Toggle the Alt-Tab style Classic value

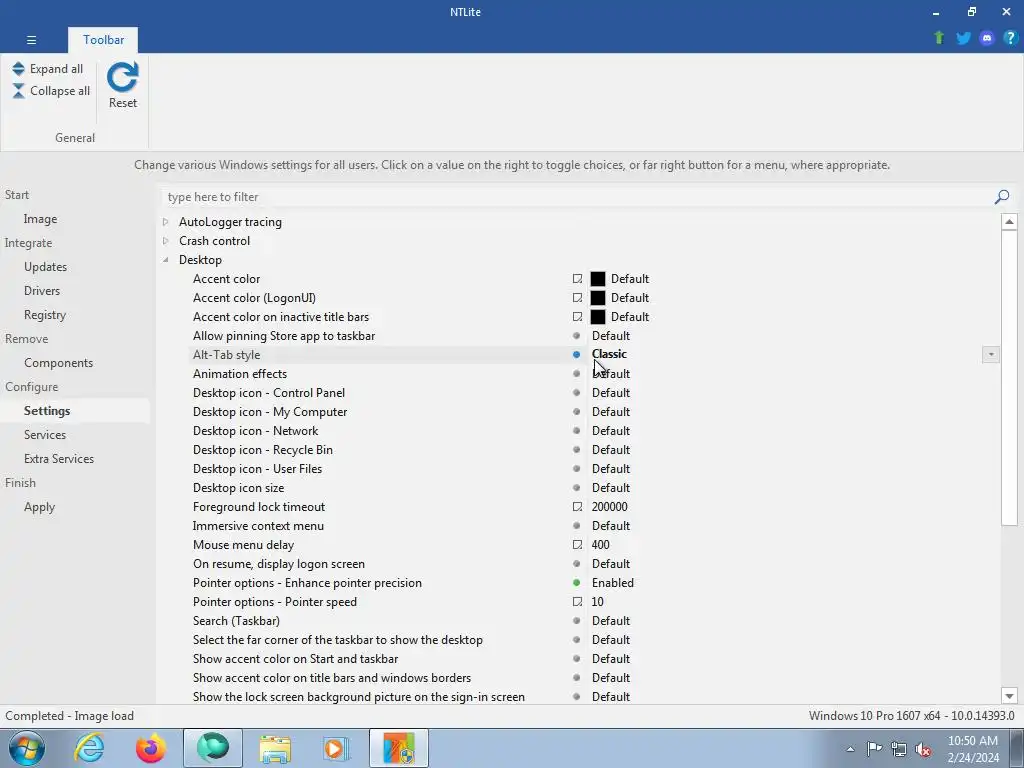tap(609, 354)
